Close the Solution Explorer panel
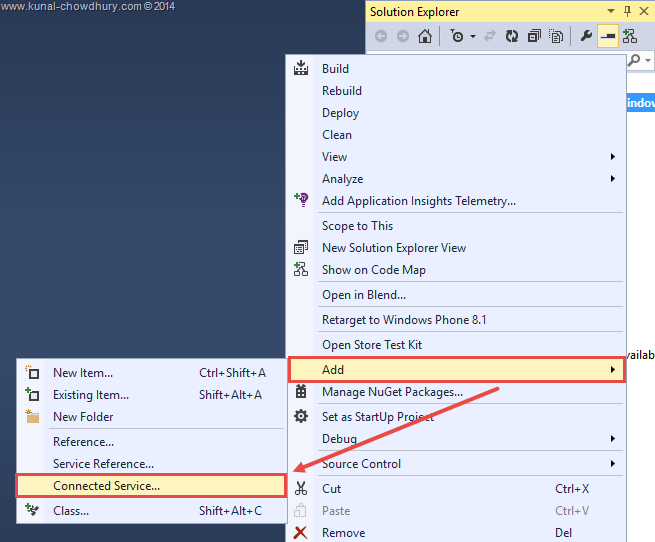Screen dimensions: 655x542 pos(644,11)
